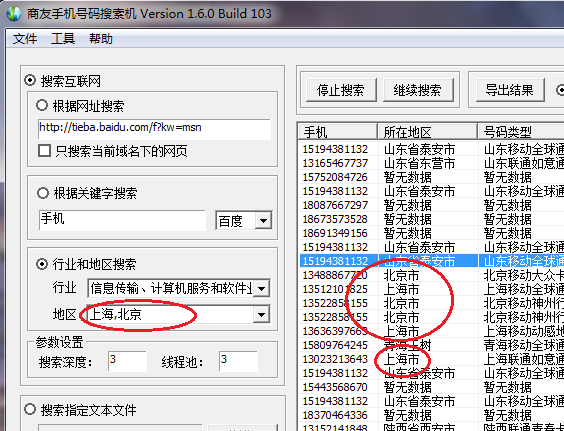The width and height of the screenshot is (564, 431).
Task: Click the 搜索深度 value field
Action: click(x=127, y=361)
